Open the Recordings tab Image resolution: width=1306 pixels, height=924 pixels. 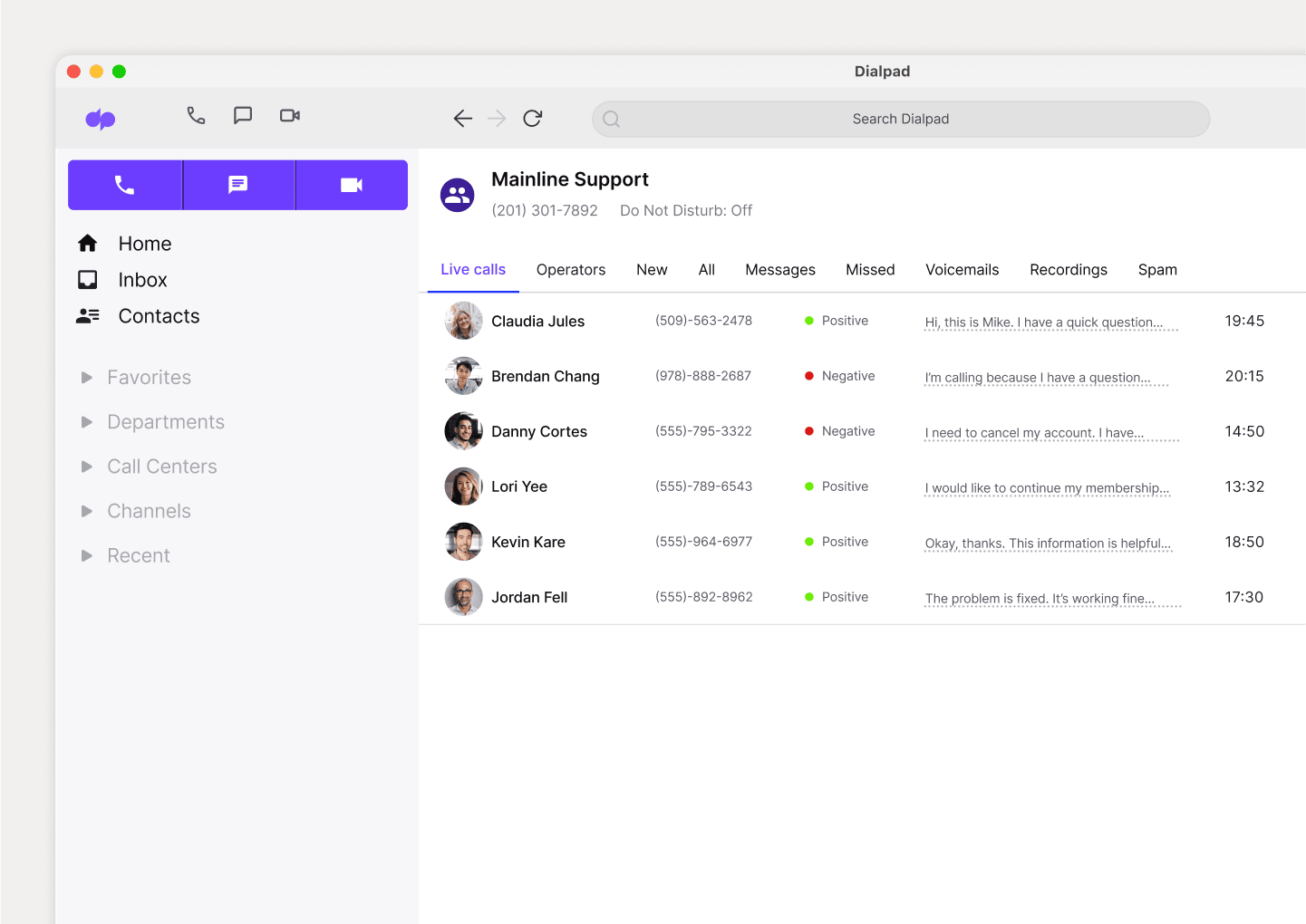pos(1068,269)
